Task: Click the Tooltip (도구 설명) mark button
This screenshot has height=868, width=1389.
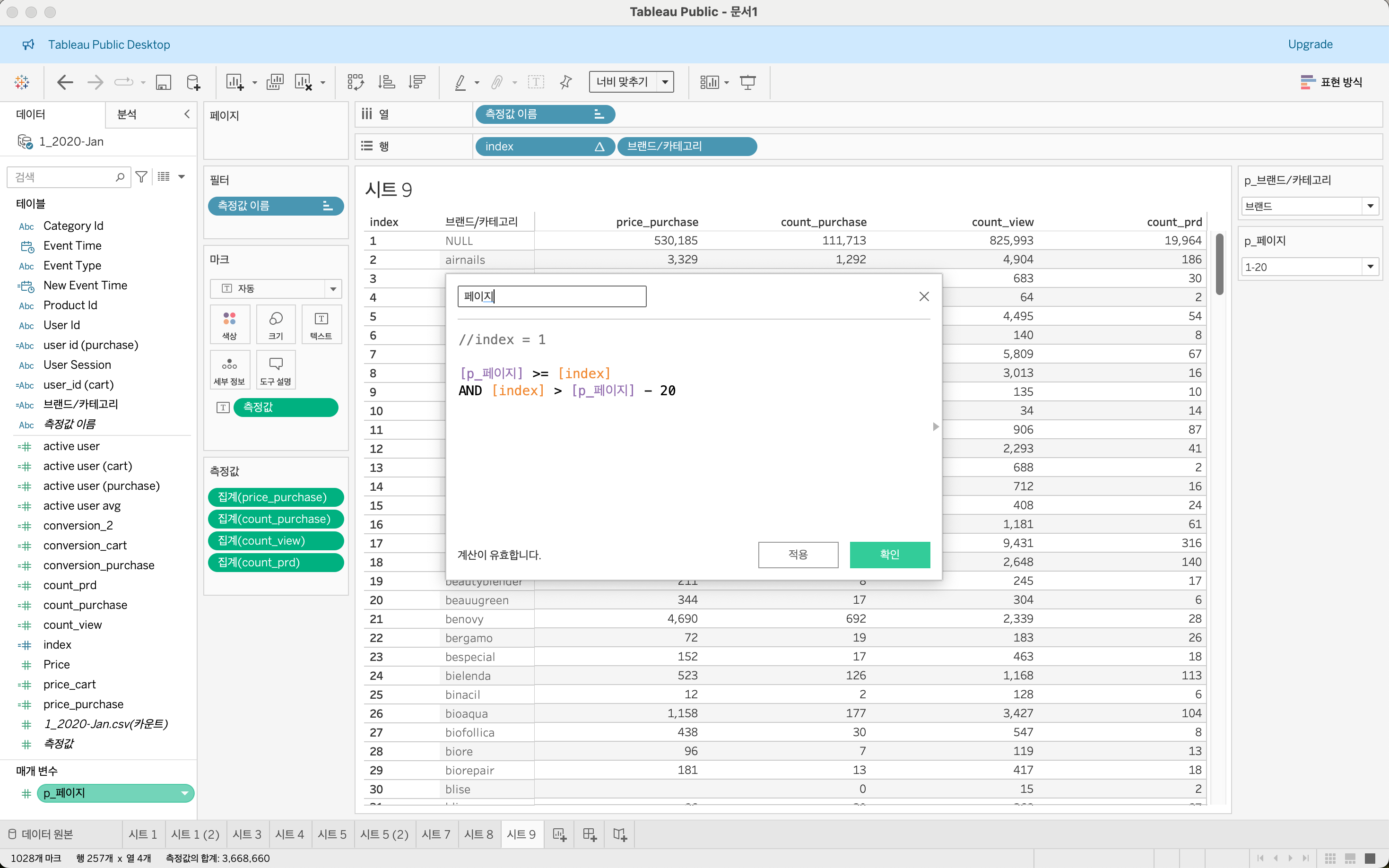Action: pyautogui.click(x=276, y=370)
